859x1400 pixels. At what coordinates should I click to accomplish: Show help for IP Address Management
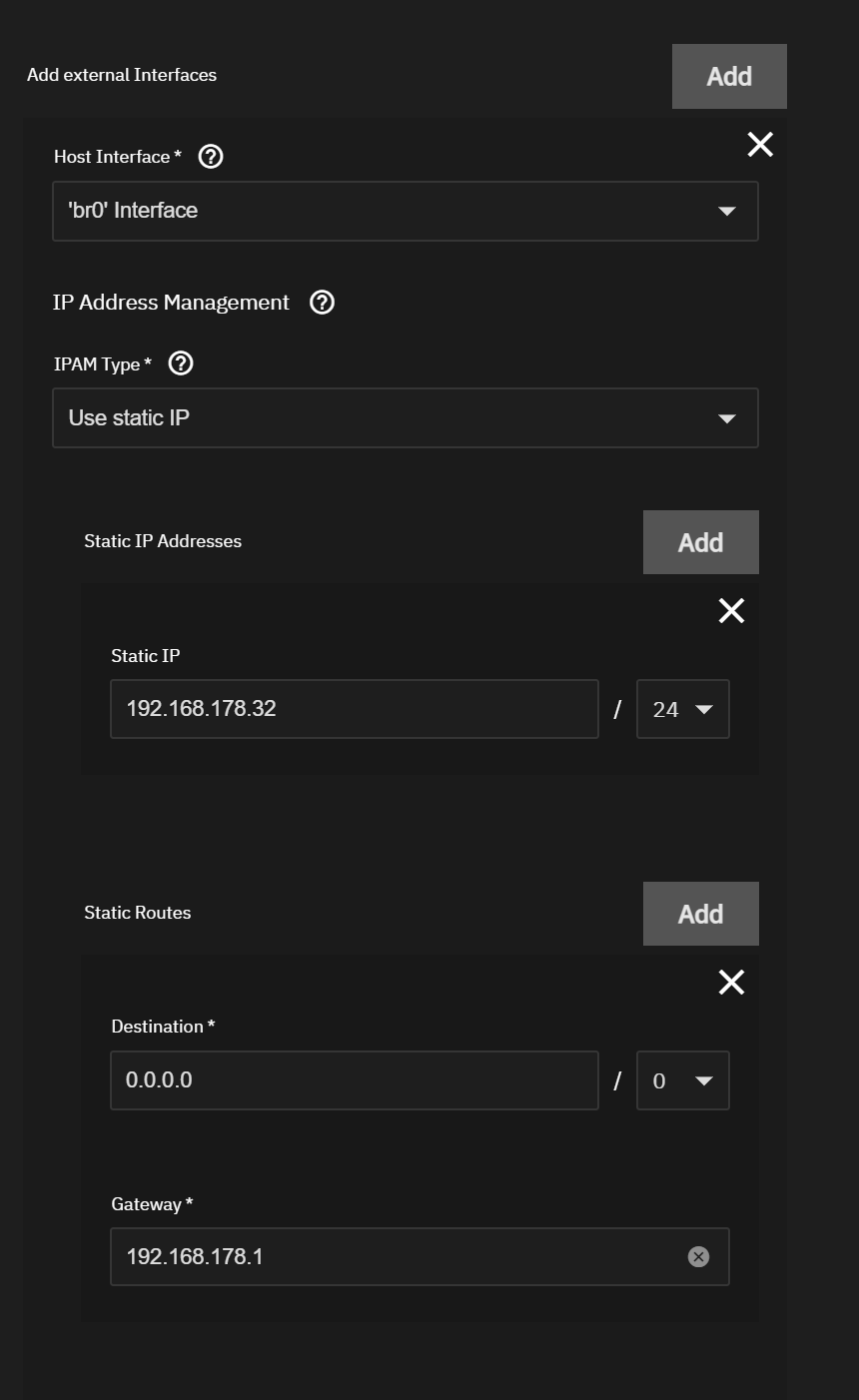pyautogui.click(x=322, y=303)
